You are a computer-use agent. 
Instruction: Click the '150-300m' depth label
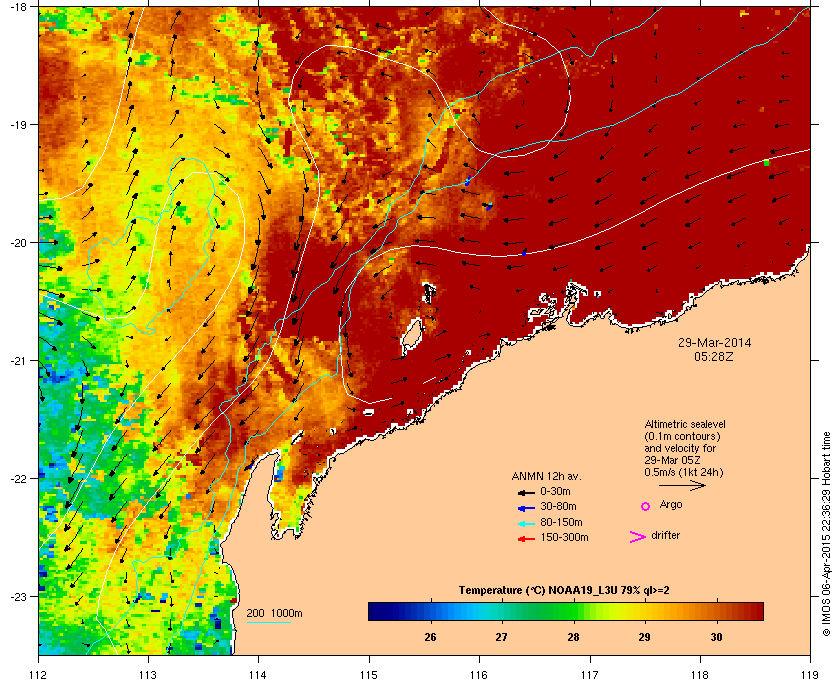pos(564,537)
